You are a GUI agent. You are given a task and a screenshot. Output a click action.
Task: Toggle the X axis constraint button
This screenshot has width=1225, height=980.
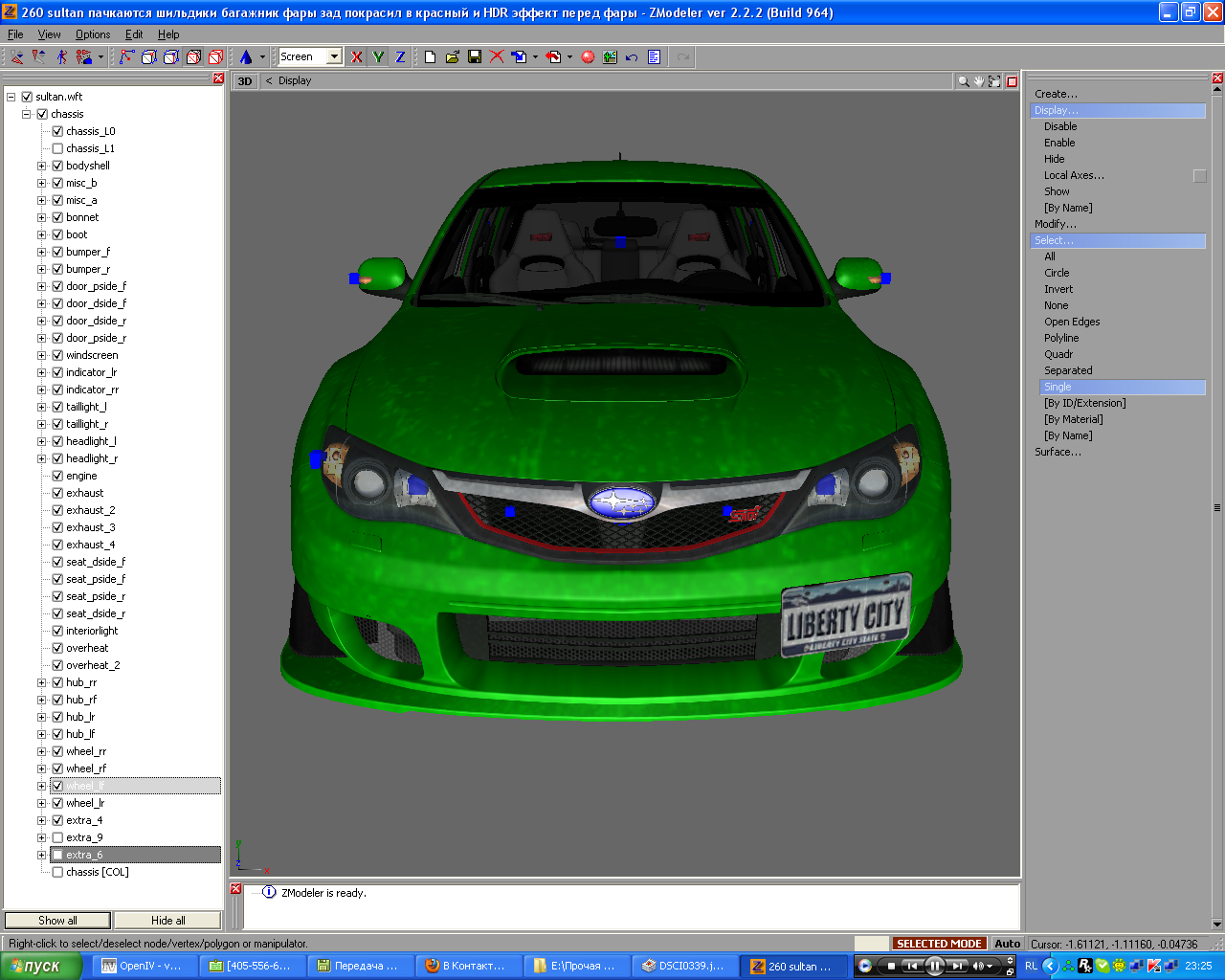(x=357, y=57)
